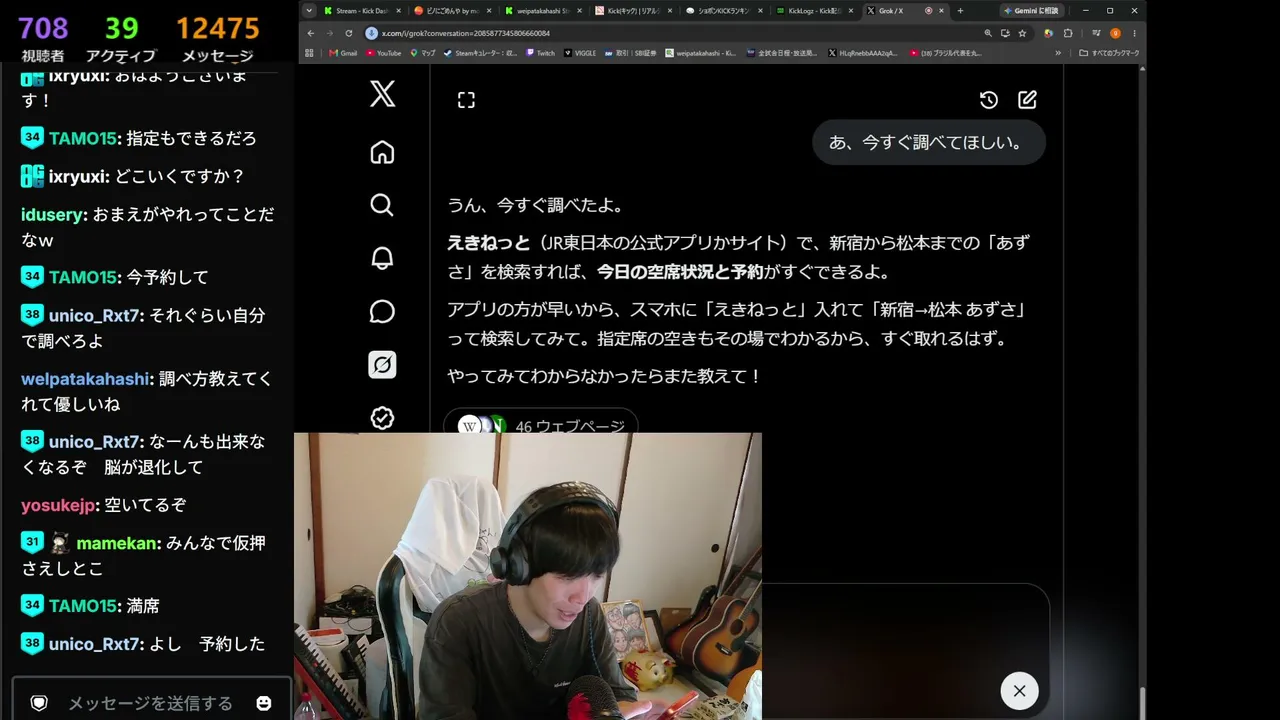Open notifications bell in X sidebar
Screen dimensions: 1280x720
coord(382,258)
